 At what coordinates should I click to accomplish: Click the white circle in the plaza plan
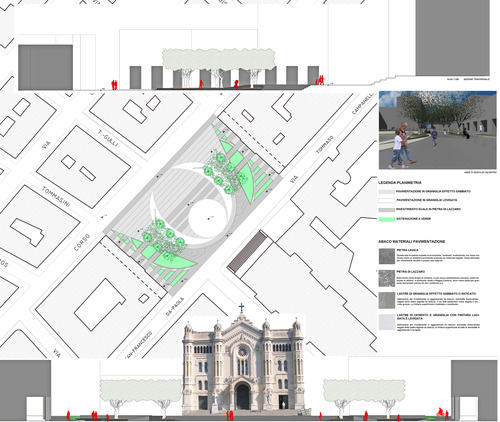(208, 219)
